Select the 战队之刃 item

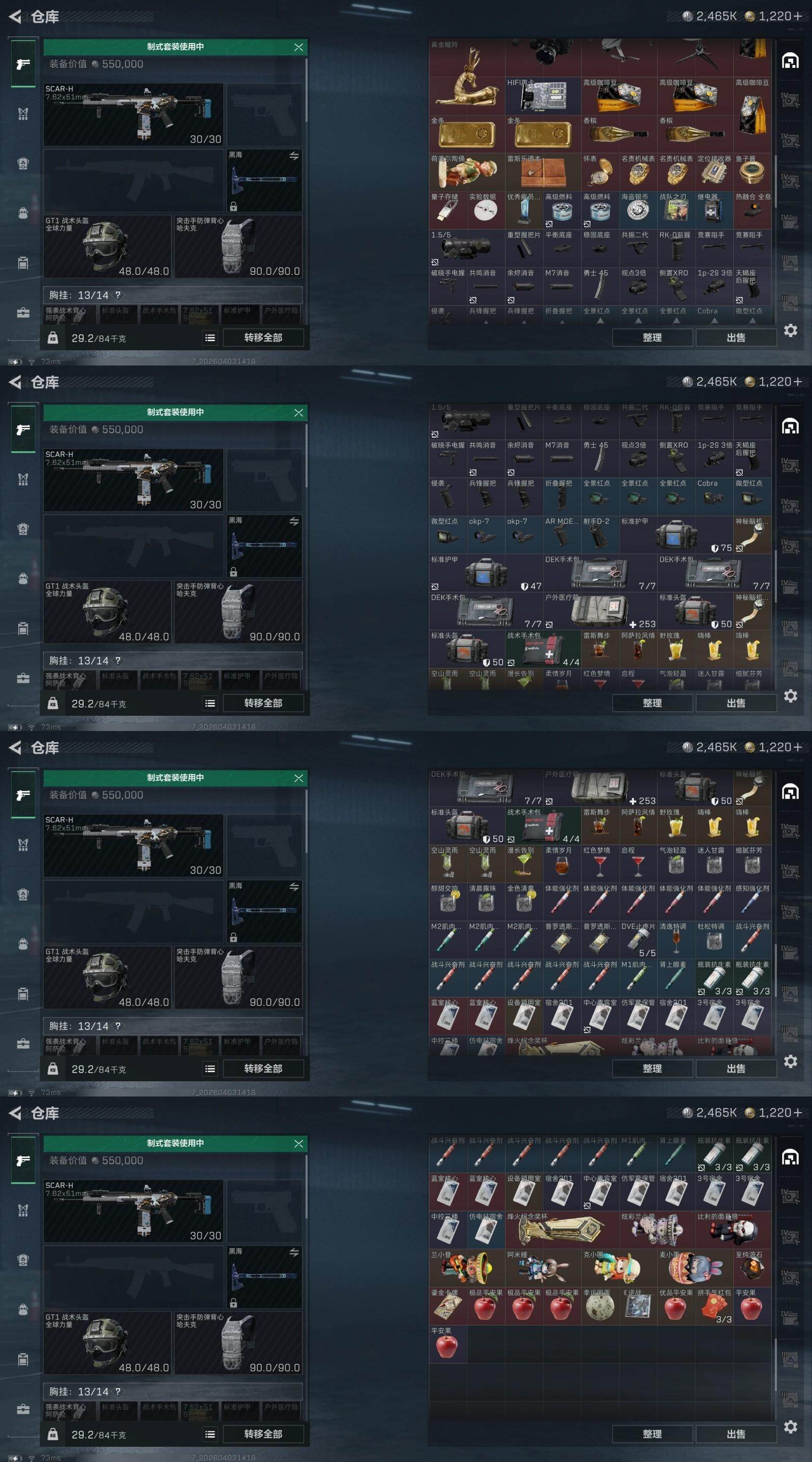tap(676, 210)
